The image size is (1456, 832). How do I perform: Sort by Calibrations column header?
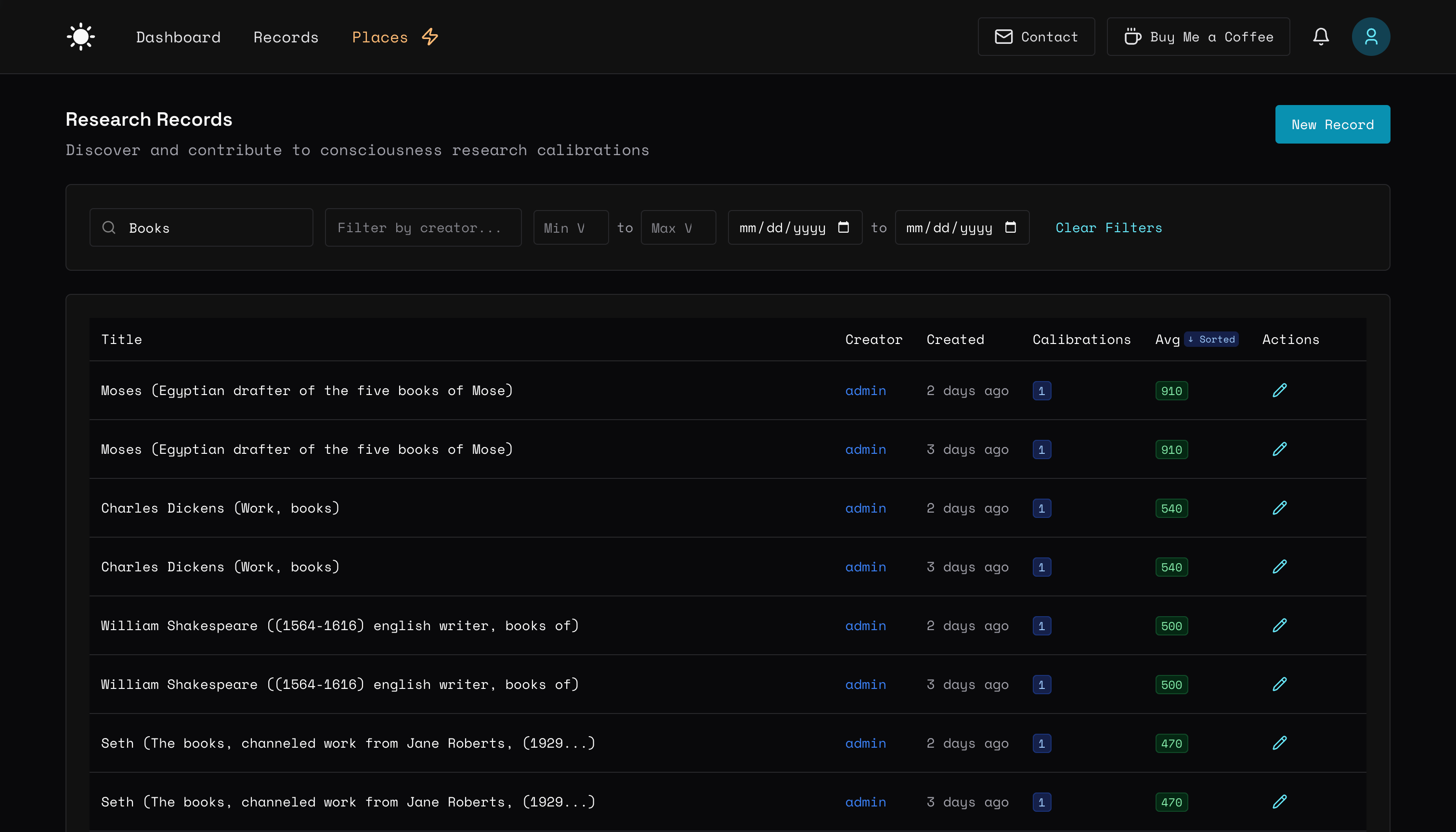1081,340
